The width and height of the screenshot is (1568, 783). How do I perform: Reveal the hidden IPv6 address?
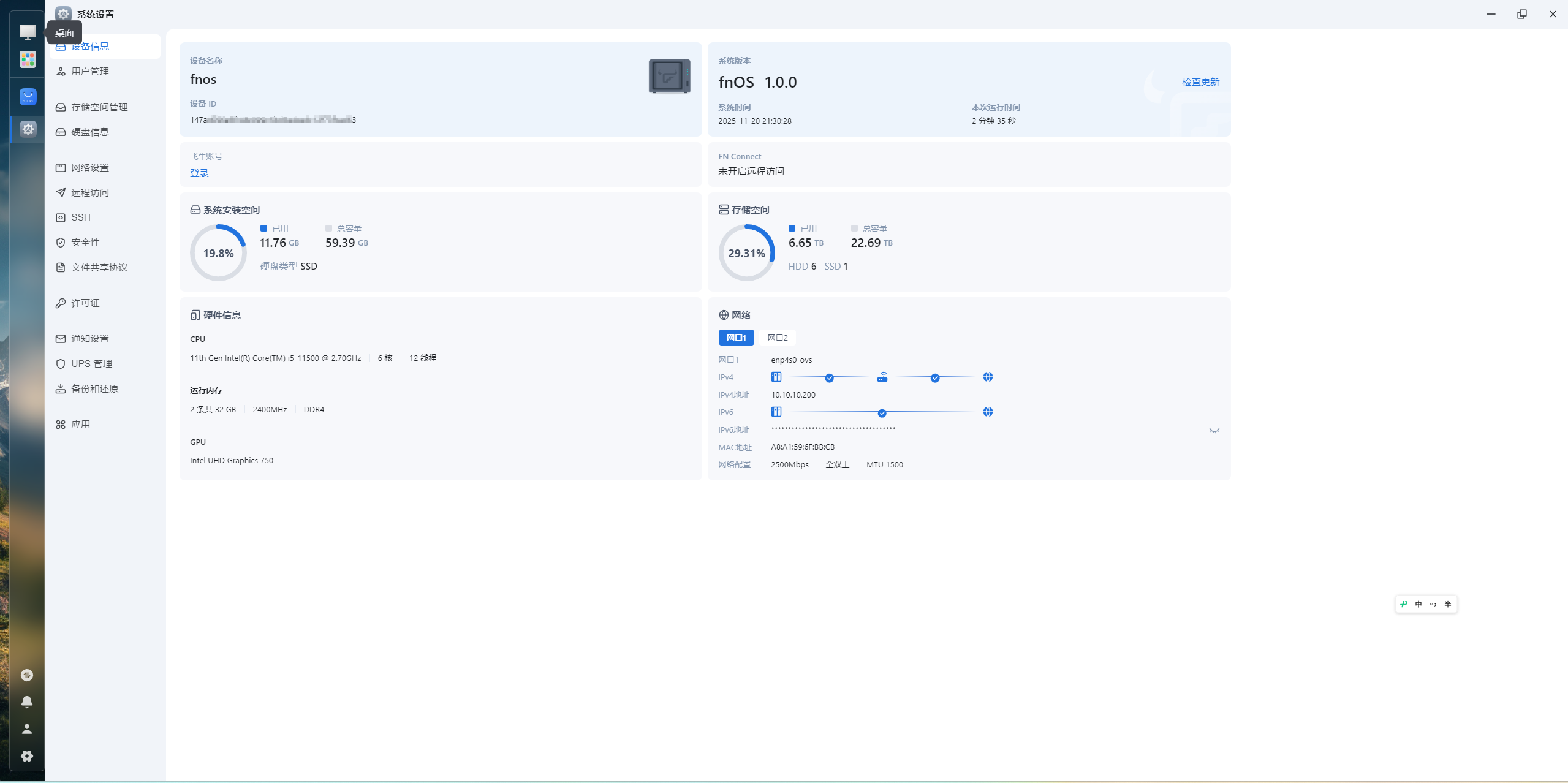1214,431
